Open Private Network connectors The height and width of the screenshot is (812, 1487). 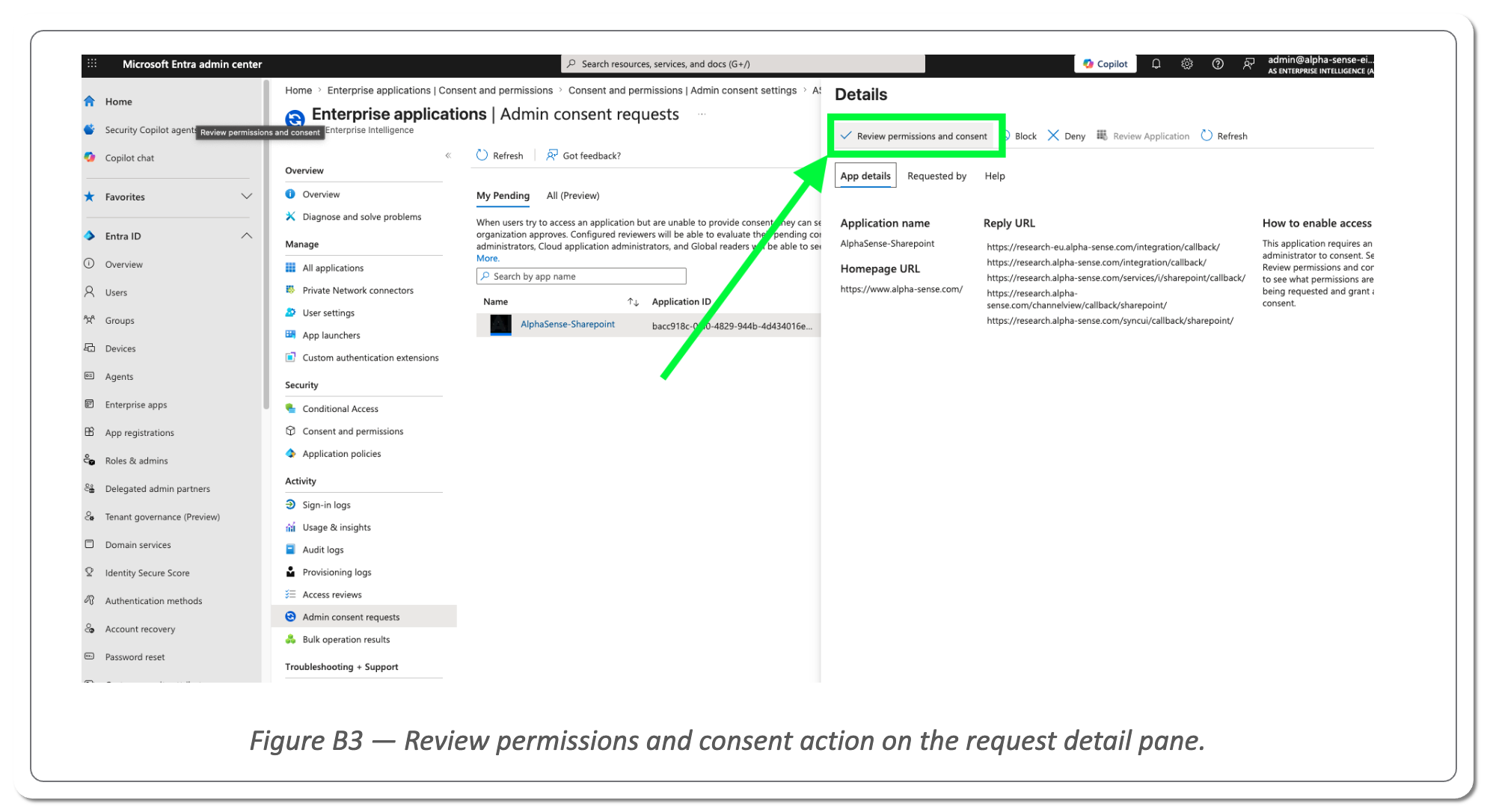(358, 290)
